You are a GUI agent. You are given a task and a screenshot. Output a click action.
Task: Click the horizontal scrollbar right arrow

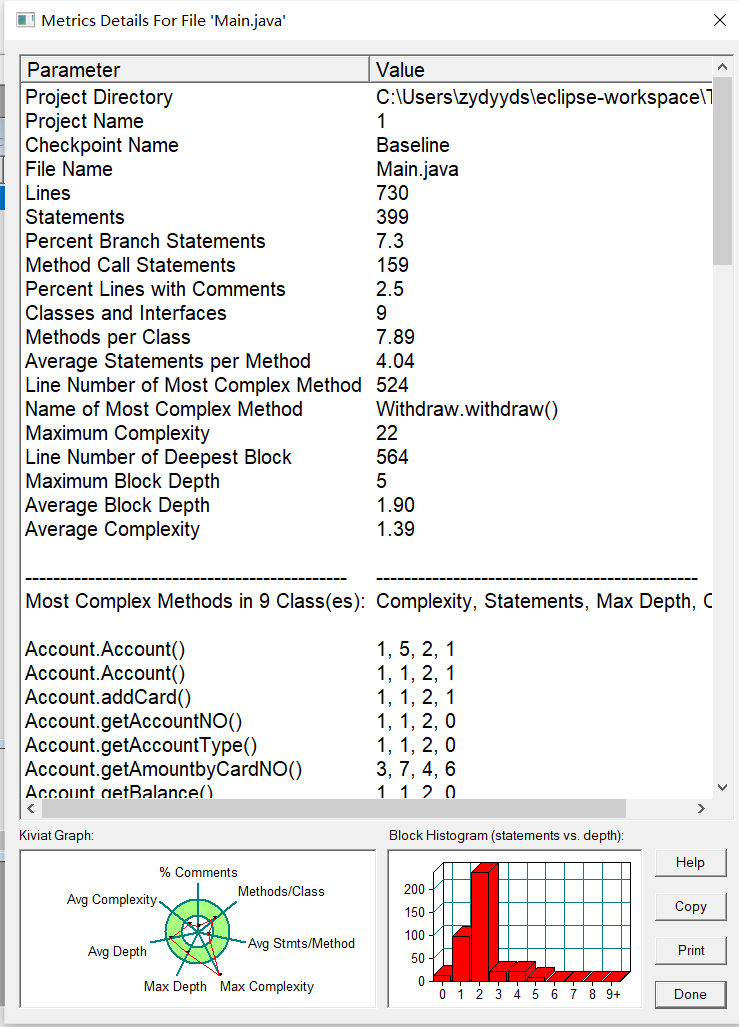(x=702, y=808)
